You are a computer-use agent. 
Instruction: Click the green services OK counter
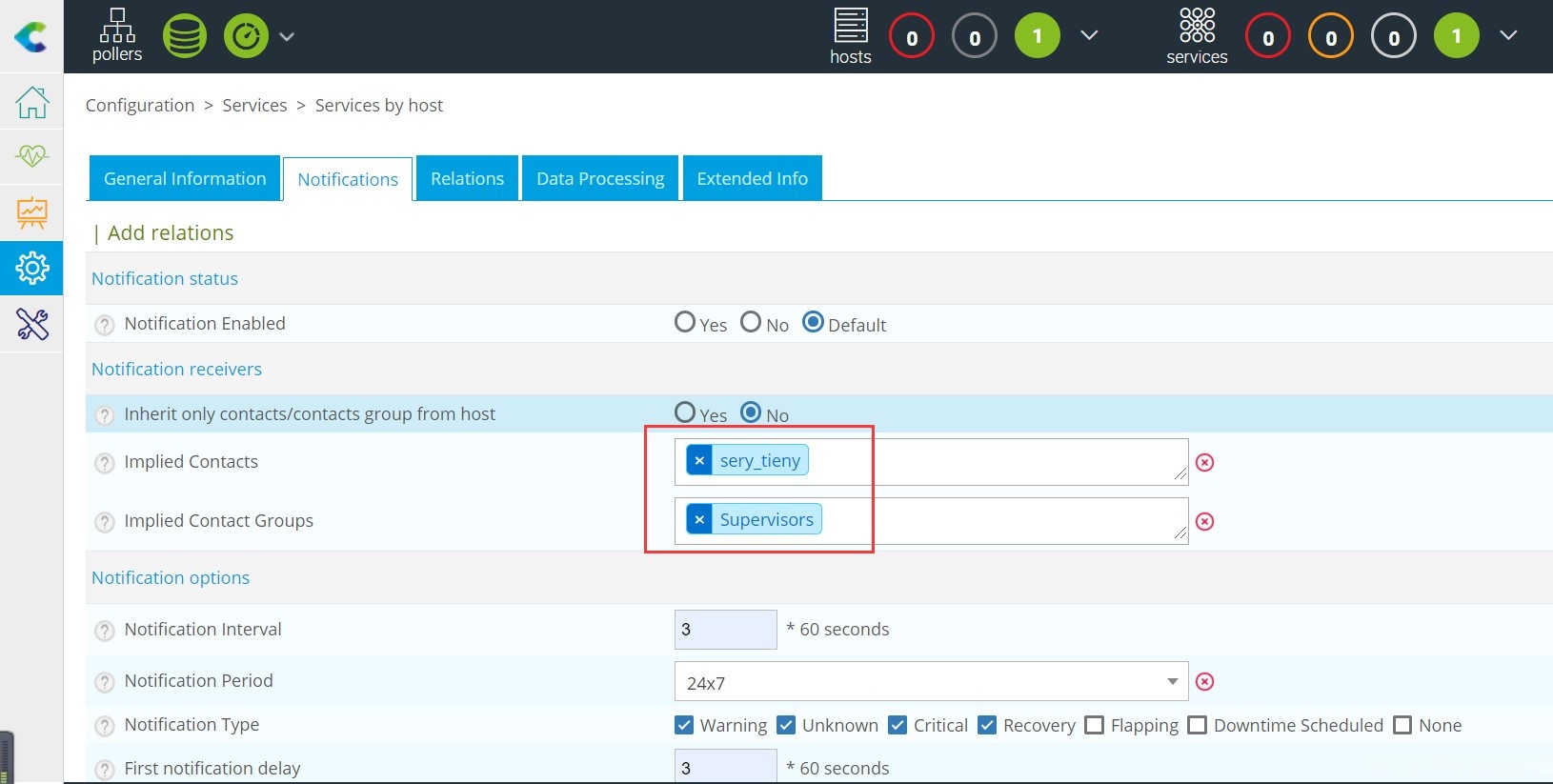(1457, 36)
